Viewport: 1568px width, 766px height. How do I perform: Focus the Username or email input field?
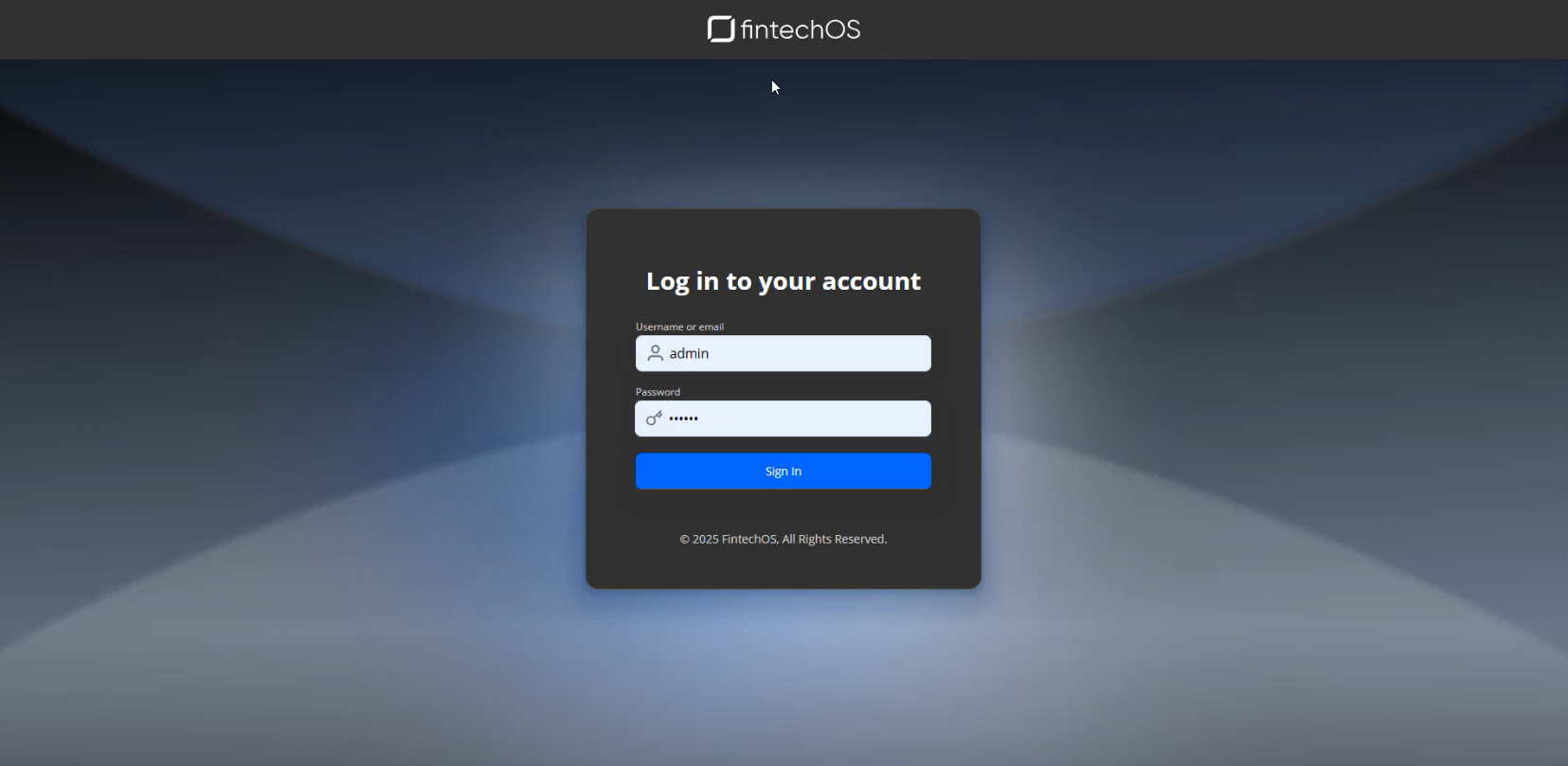[x=784, y=353]
